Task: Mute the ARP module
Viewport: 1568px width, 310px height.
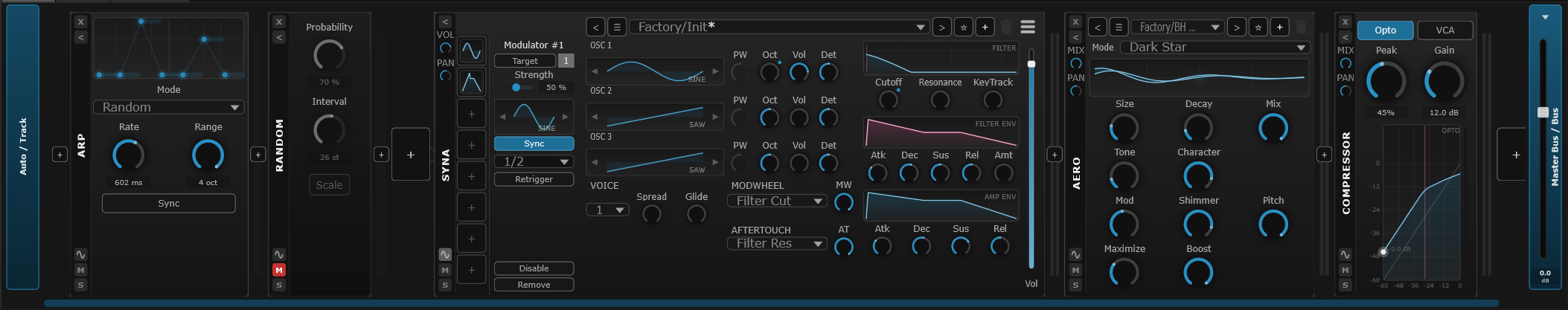Action: point(81,270)
